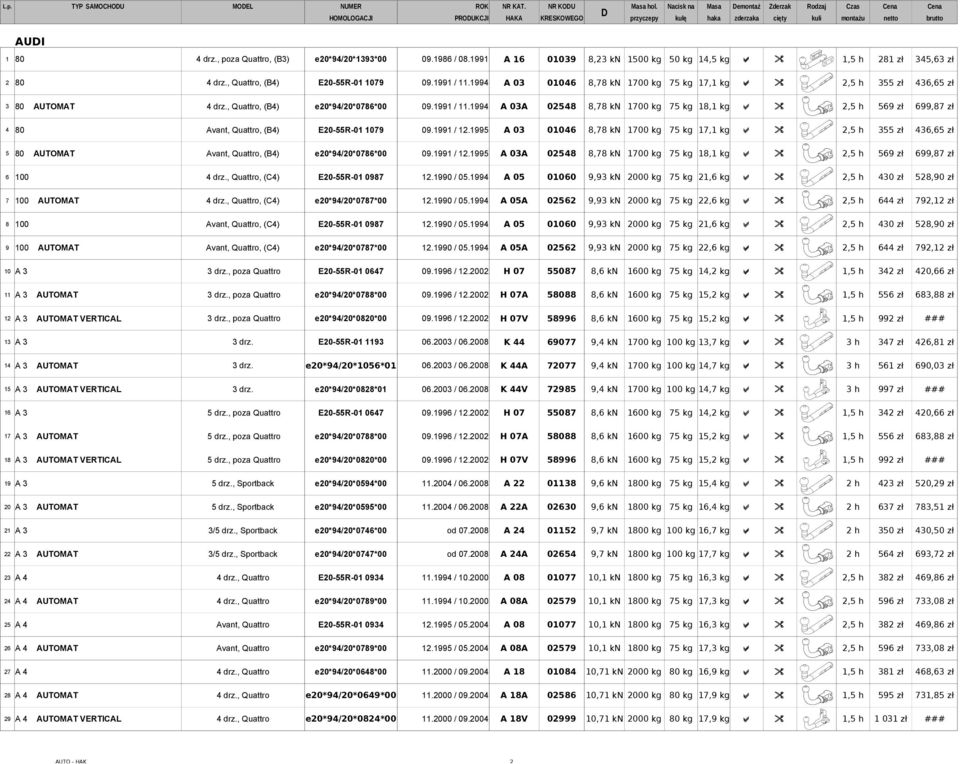
Task: Click the AUDI section heading
Action: click(30, 42)
